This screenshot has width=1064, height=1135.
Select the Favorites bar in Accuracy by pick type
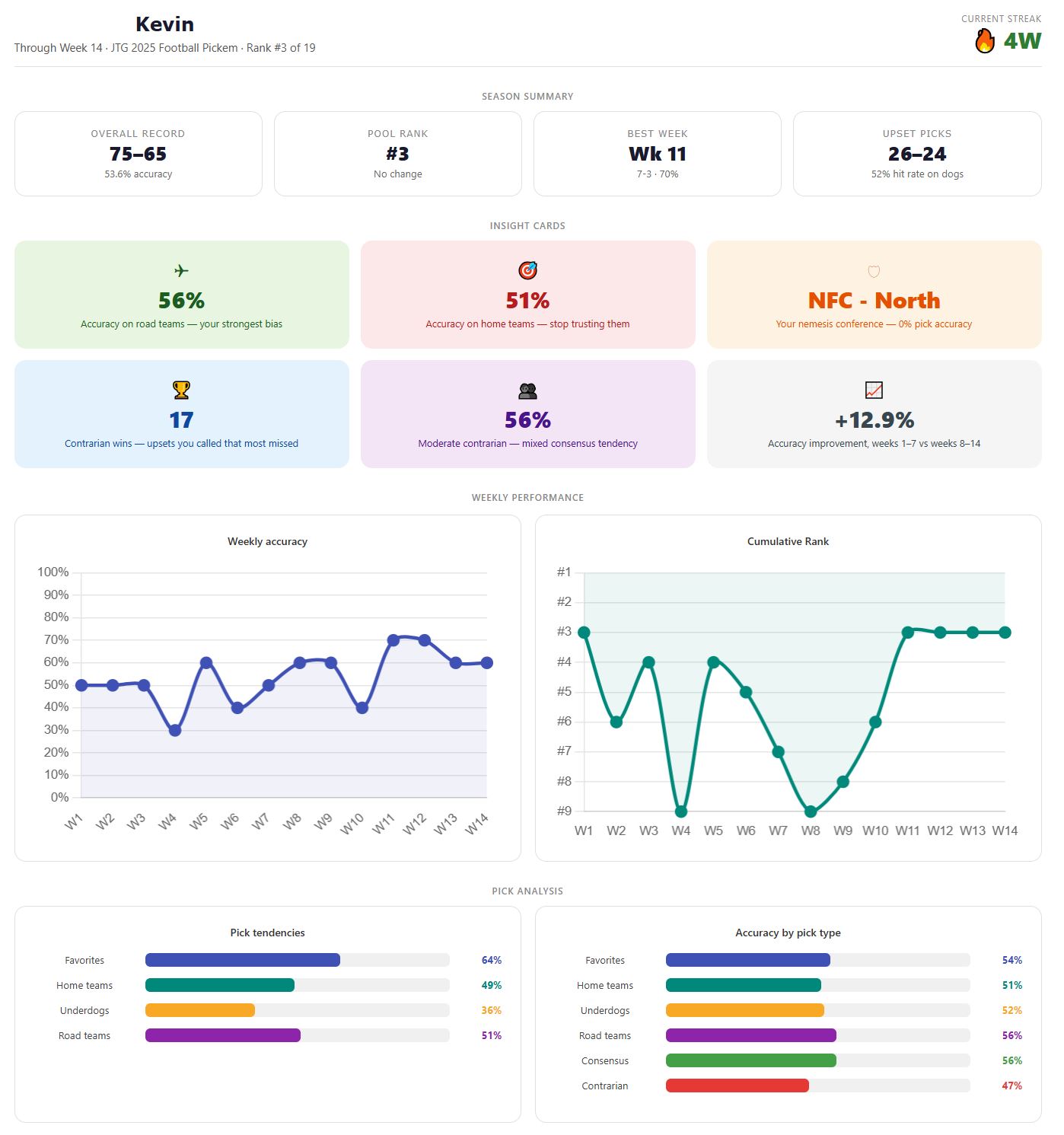[748, 960]
